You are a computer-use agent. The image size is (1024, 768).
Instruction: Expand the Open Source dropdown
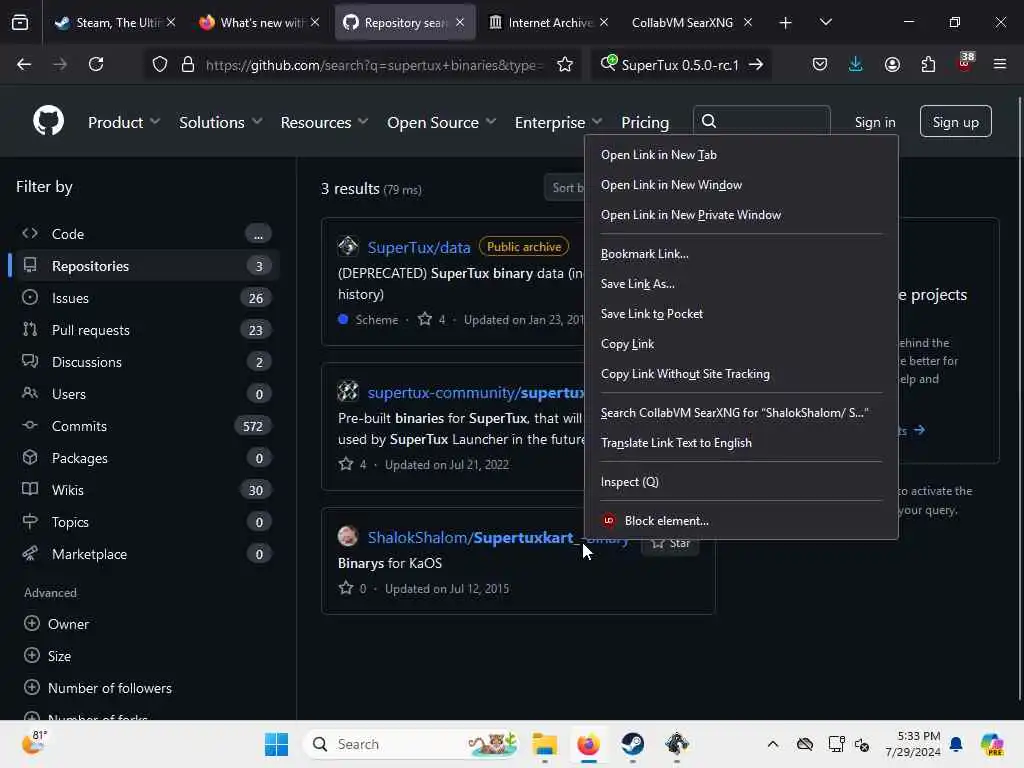[x=441, y=122]
